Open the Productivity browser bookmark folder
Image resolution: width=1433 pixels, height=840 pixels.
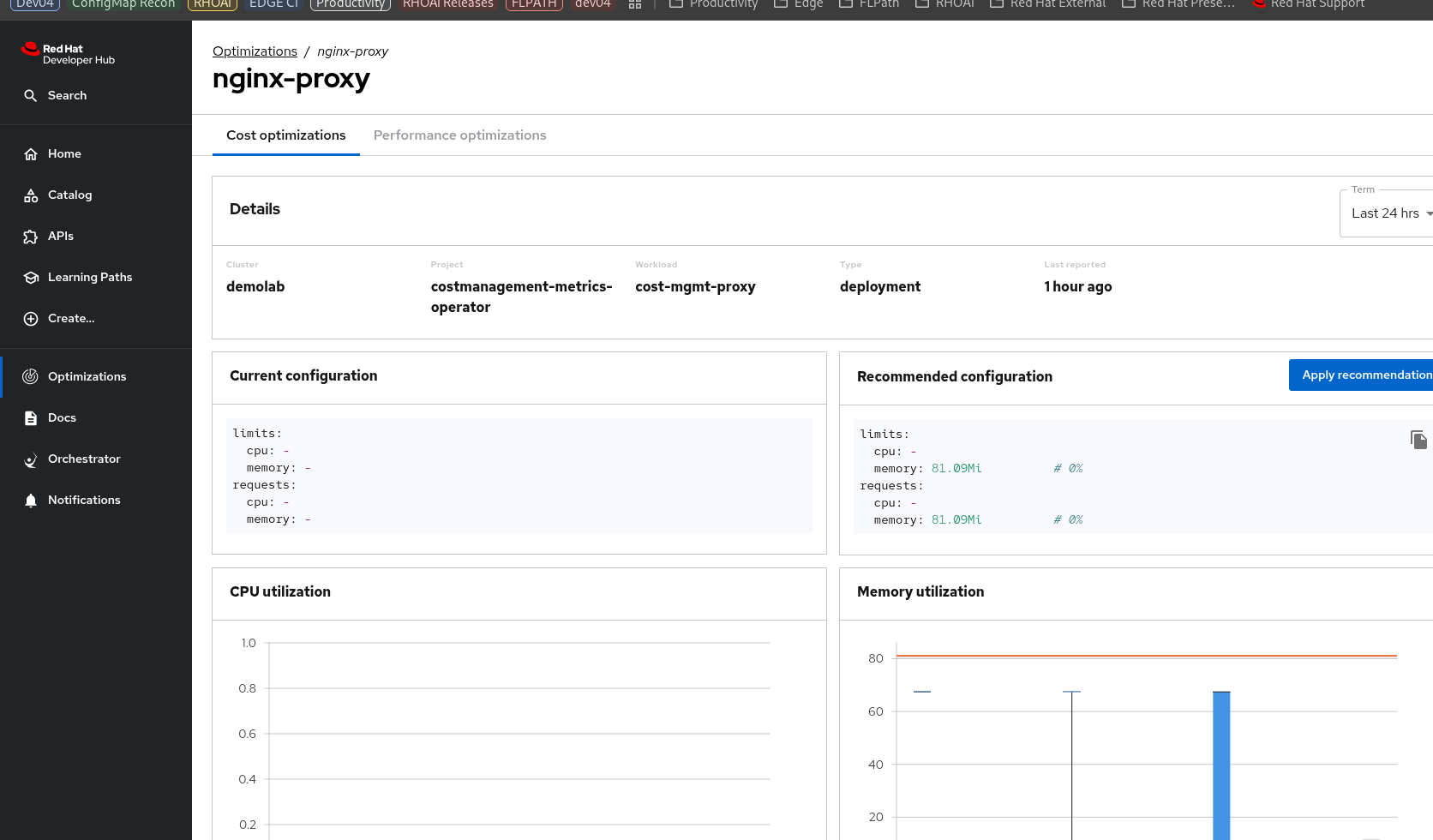(713, 4)
